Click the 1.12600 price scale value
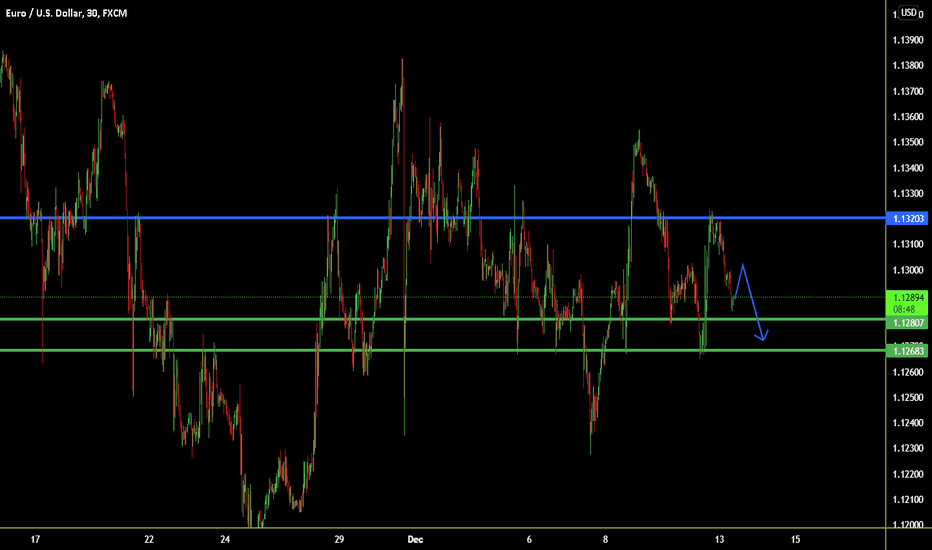The height and width of the screenshot is (550, 932). [908, 372]
